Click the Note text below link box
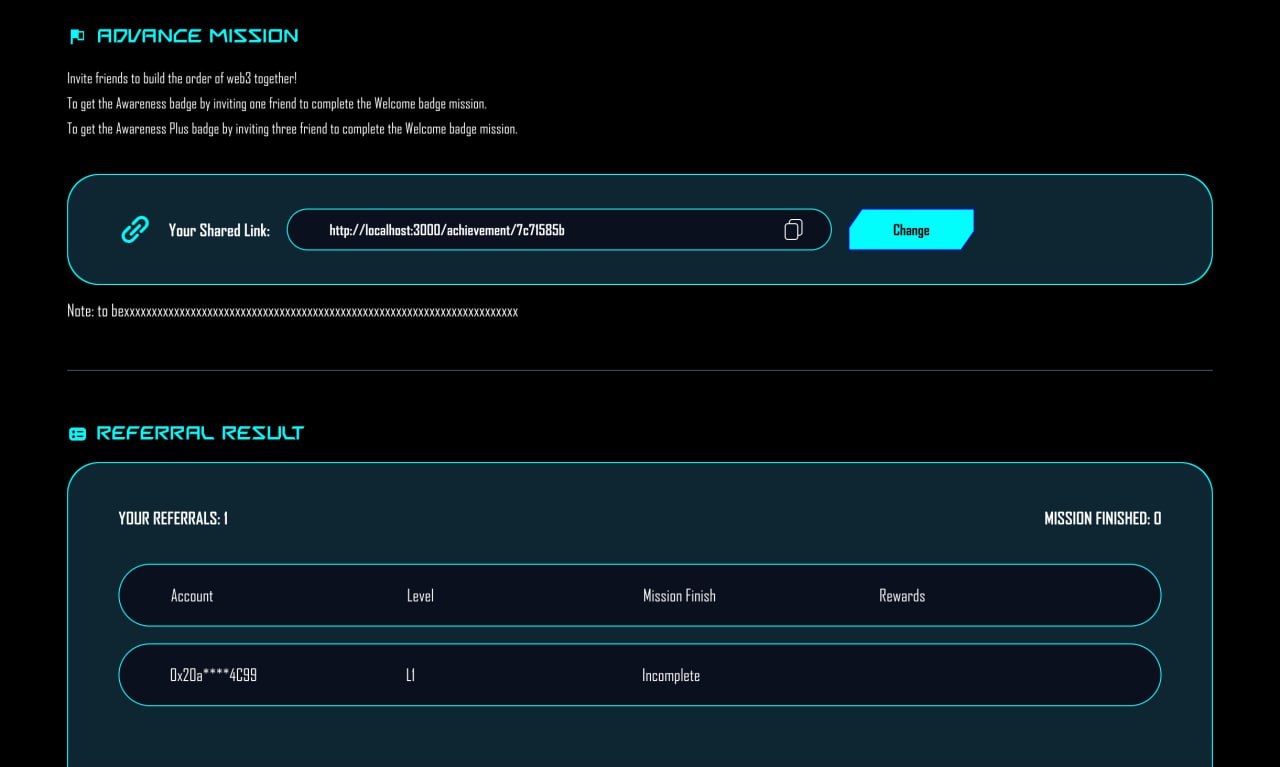This screenshot has width=1280, height=767. pyautogui.click(x=292, y=312)
